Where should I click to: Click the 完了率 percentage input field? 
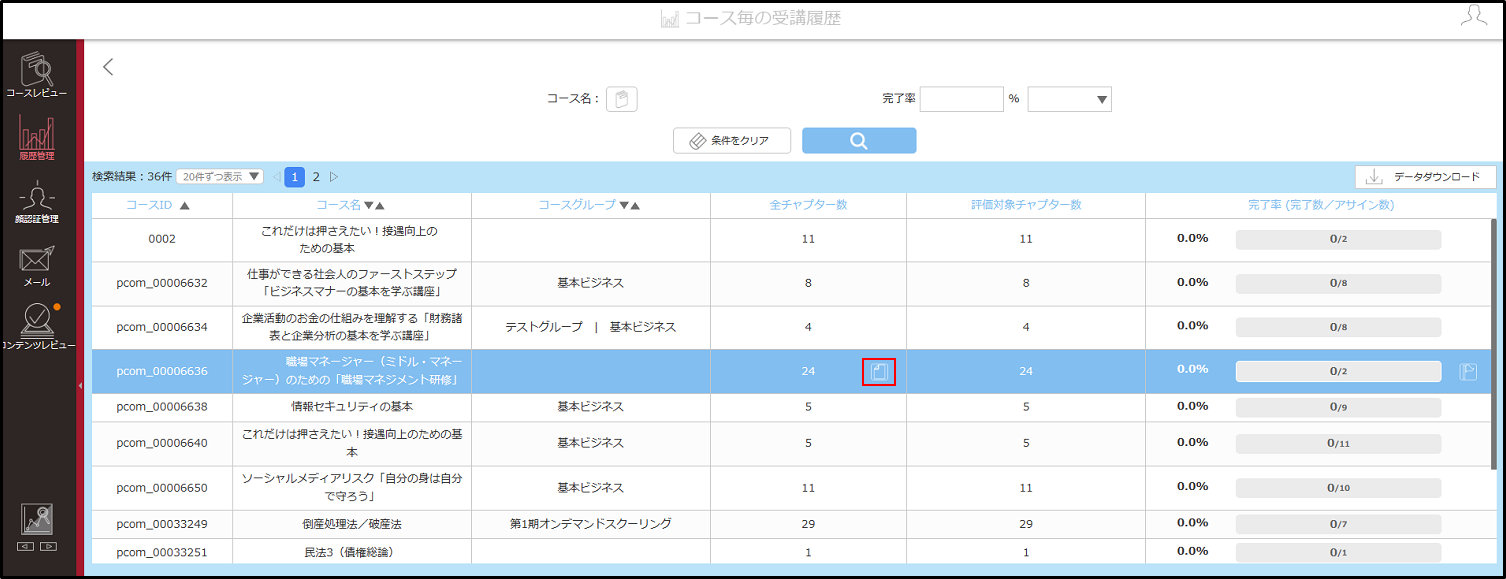tap(961, 99)
